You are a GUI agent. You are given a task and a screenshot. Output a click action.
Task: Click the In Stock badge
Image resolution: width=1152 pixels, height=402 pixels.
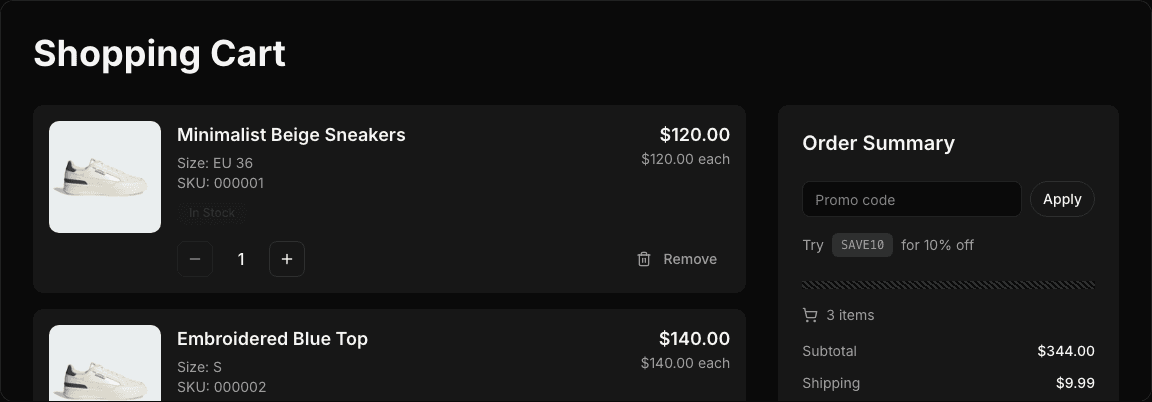click(212, 212)
